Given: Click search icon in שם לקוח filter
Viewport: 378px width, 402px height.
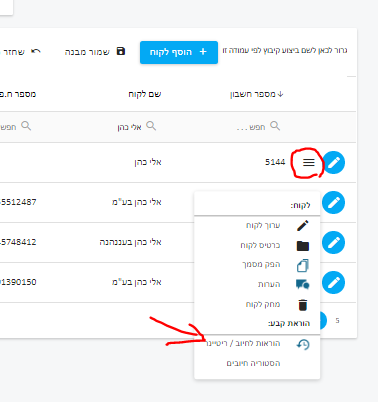Looking at the screenshot, I should point(151,126).
